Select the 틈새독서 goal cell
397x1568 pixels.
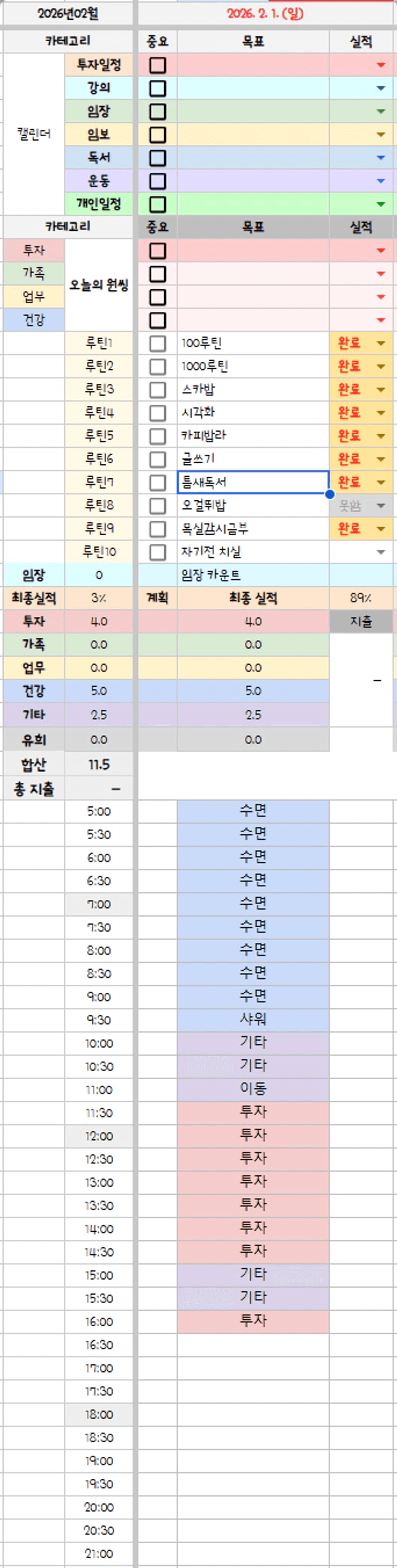(253, 482)
